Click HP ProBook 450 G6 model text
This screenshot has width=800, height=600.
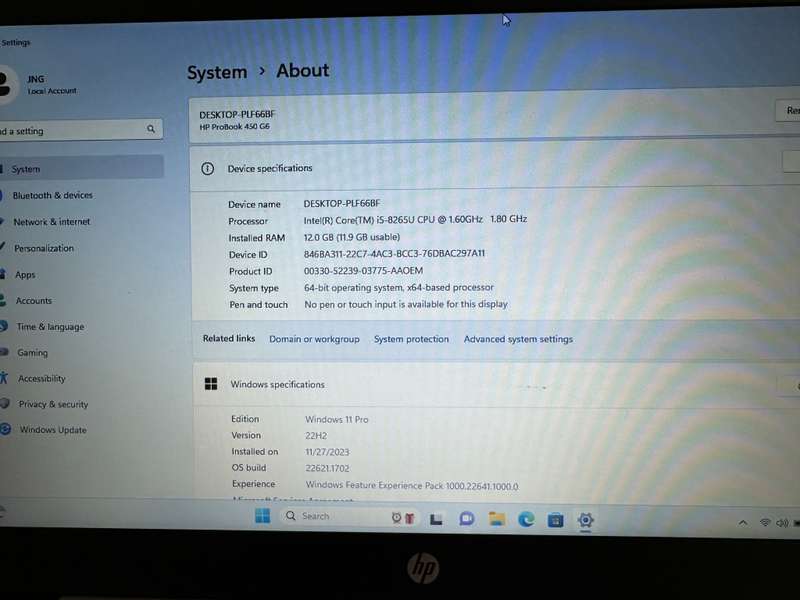[x=234, y=127]
